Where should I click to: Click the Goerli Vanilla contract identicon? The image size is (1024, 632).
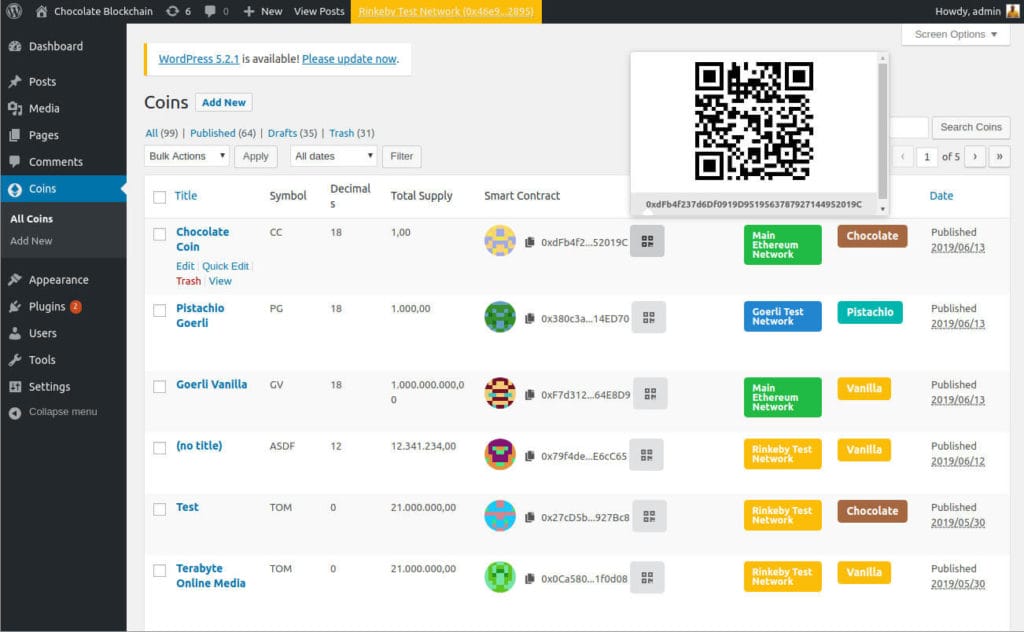coord(499,393)
